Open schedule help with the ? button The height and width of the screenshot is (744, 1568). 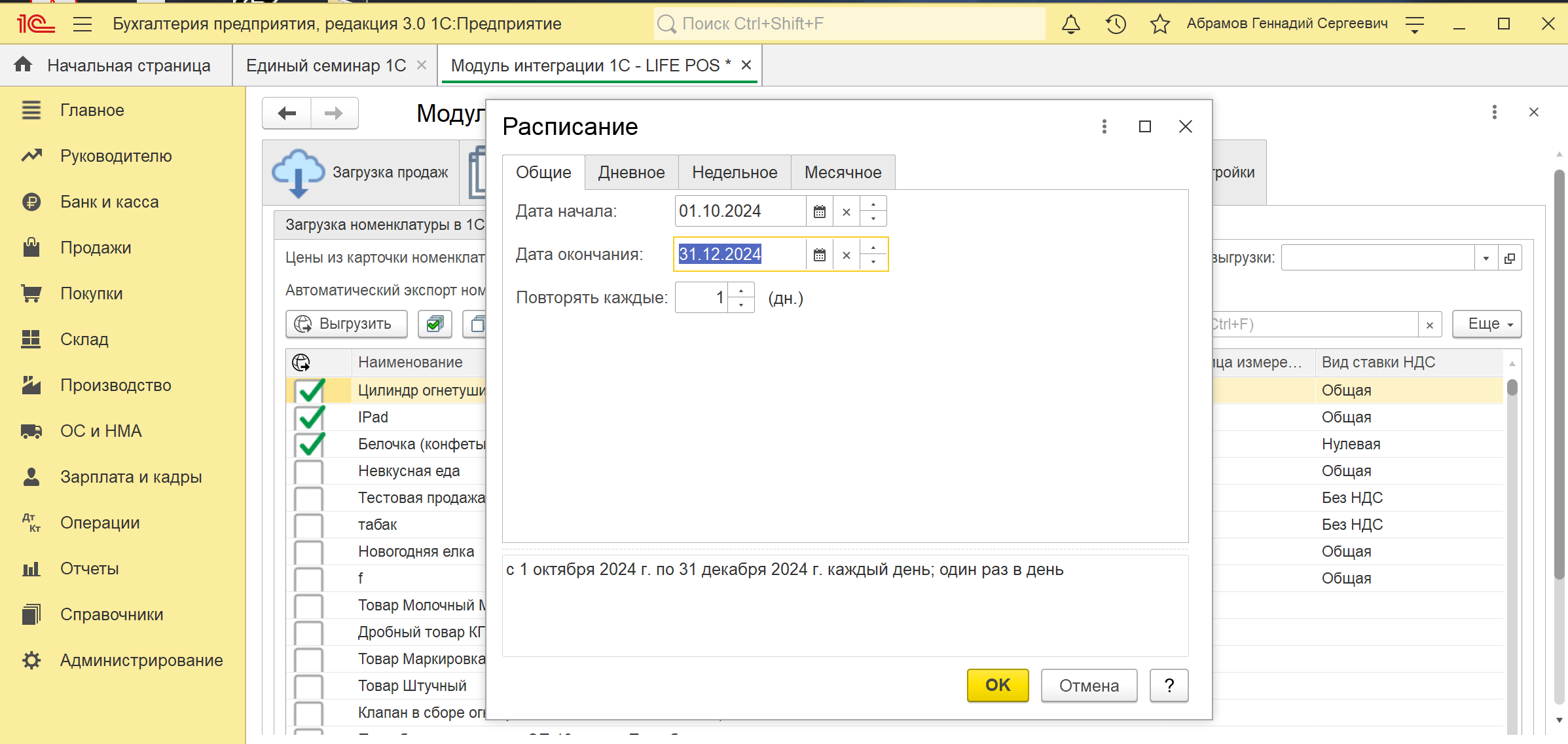point(1169,685)
